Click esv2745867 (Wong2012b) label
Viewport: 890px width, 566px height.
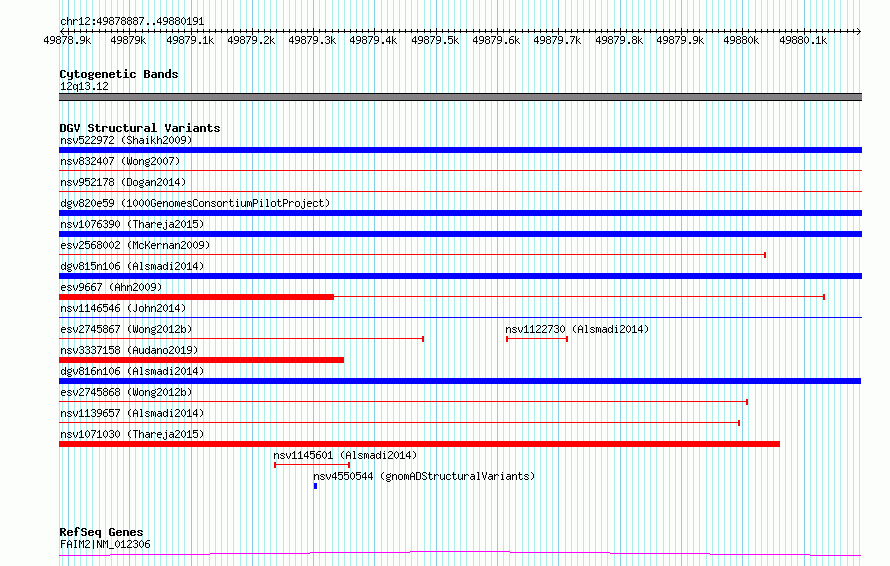click(x=126, y=329)
